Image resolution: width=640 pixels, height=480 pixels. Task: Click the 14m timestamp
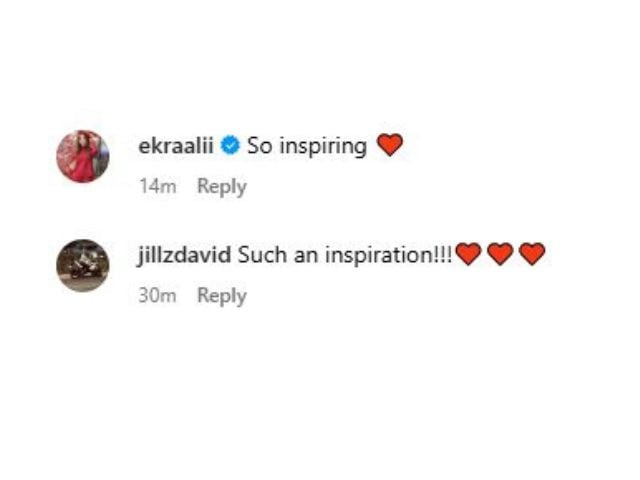point(158,187)
